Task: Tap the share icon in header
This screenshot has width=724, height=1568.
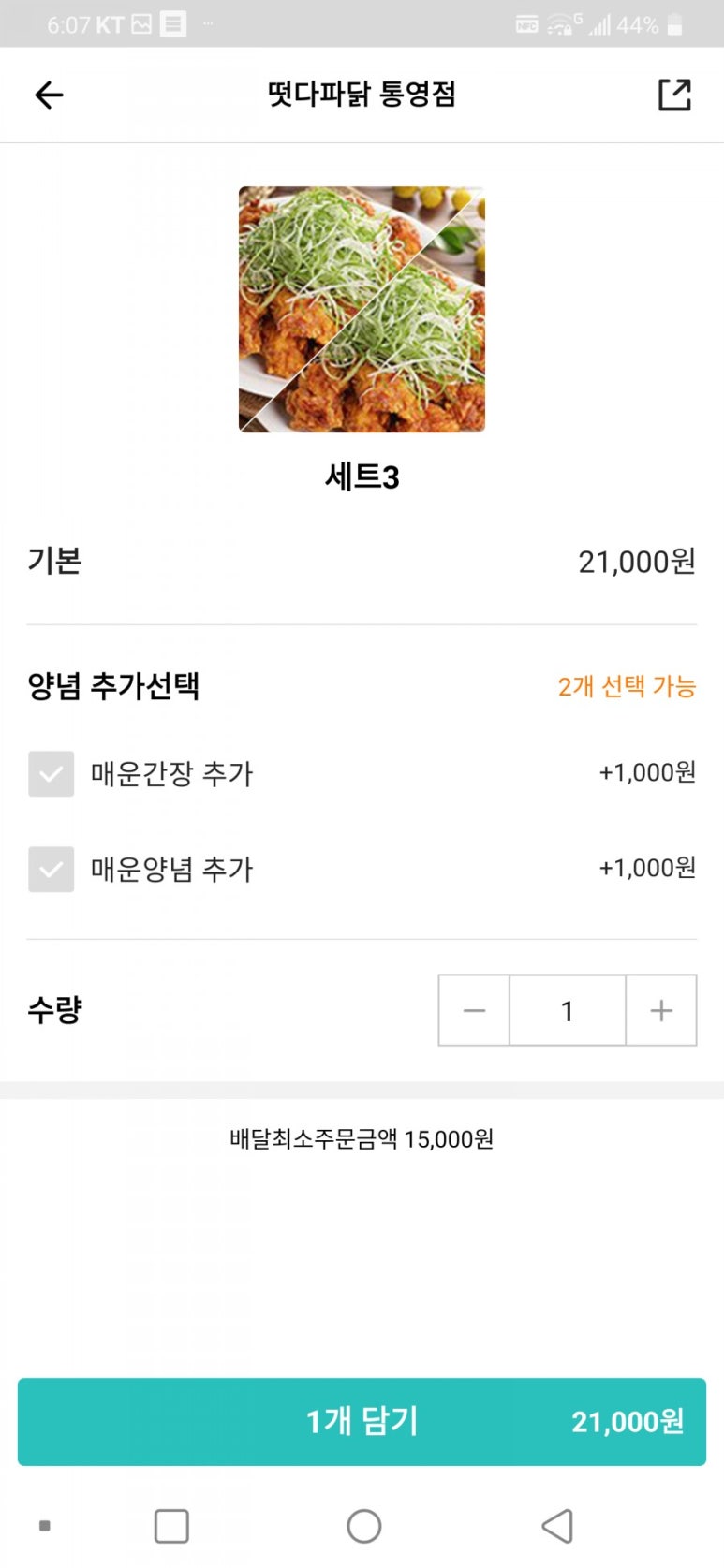Action: click(674, 95)
